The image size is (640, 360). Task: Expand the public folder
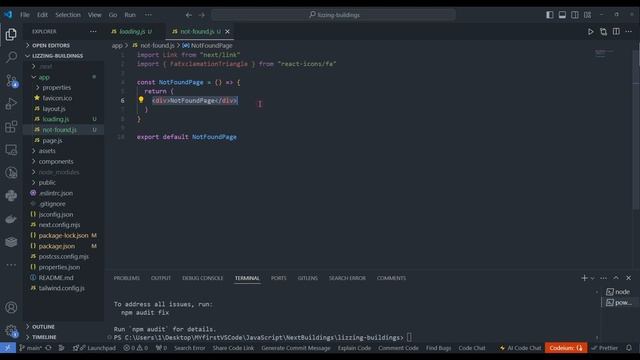click(47, 182)
